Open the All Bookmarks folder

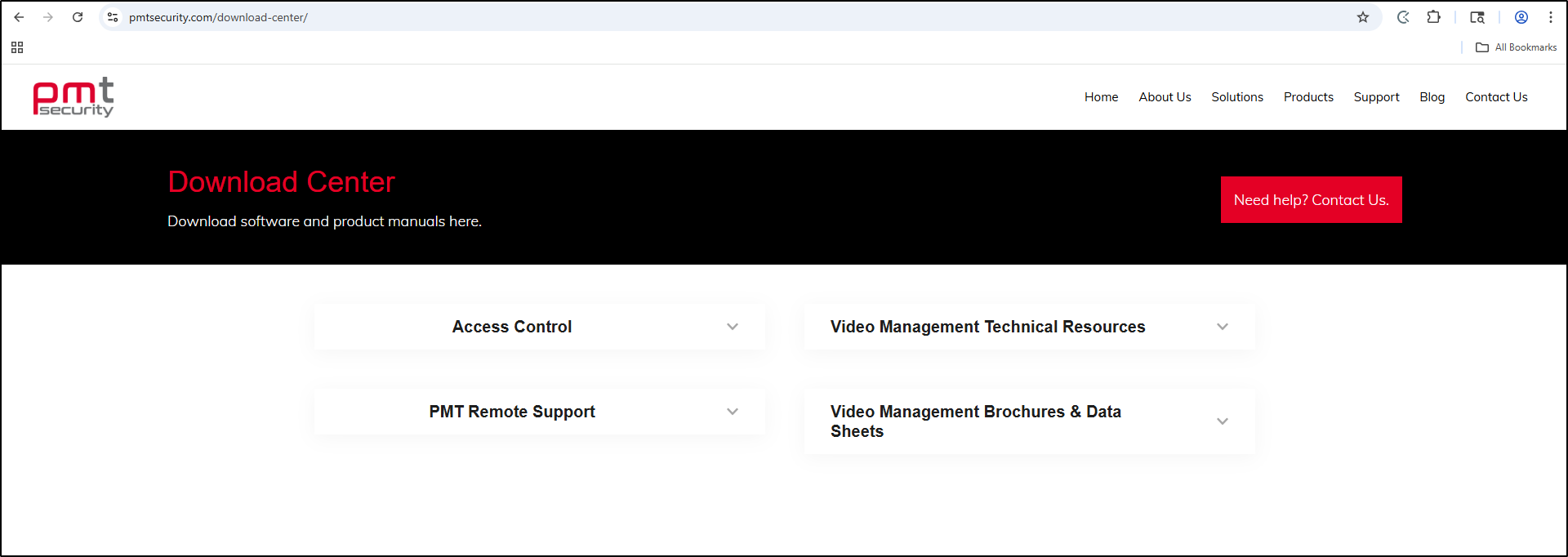pos(1517,47)
